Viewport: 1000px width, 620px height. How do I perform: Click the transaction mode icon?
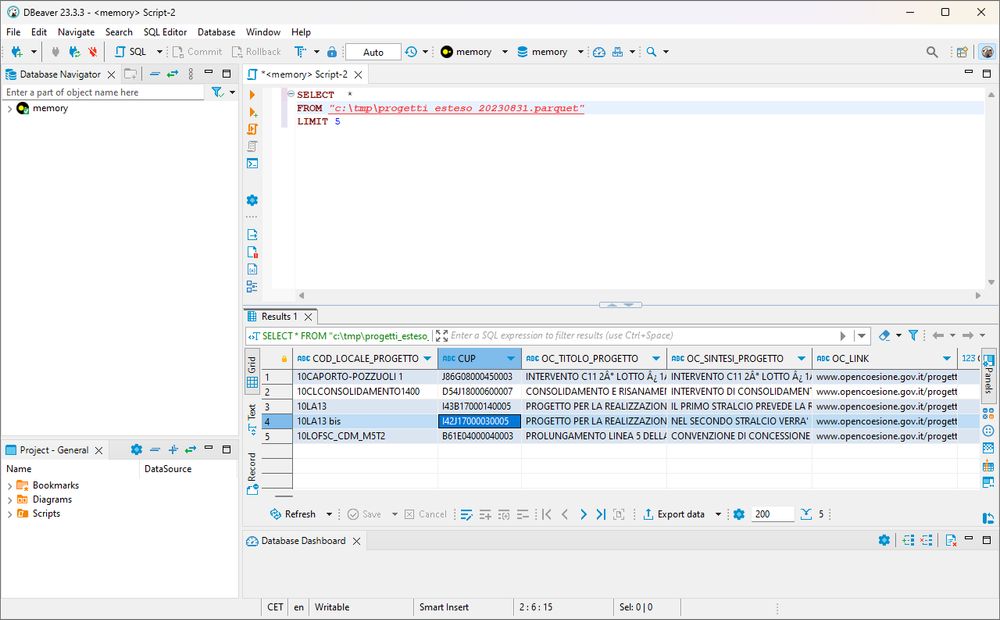(300, 52)
